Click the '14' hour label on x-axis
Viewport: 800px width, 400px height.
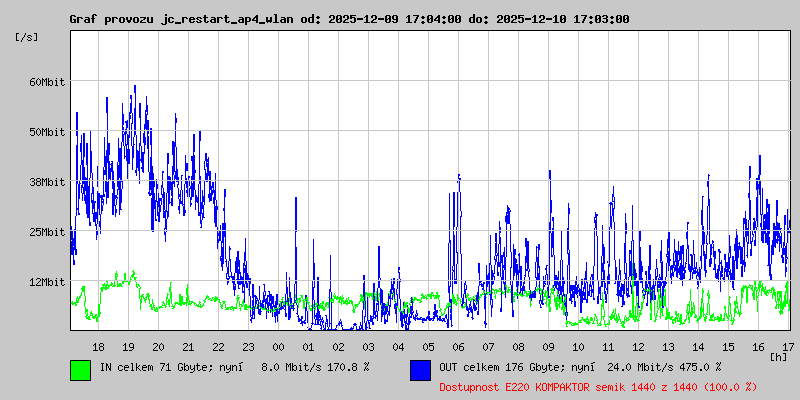click(698, 347)
